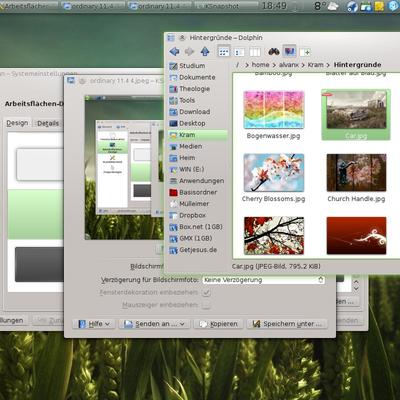Select red swirl wallpaper thumbnail
Image resolution: width=400 pixels, height=400 pixels.
point(356,236)
